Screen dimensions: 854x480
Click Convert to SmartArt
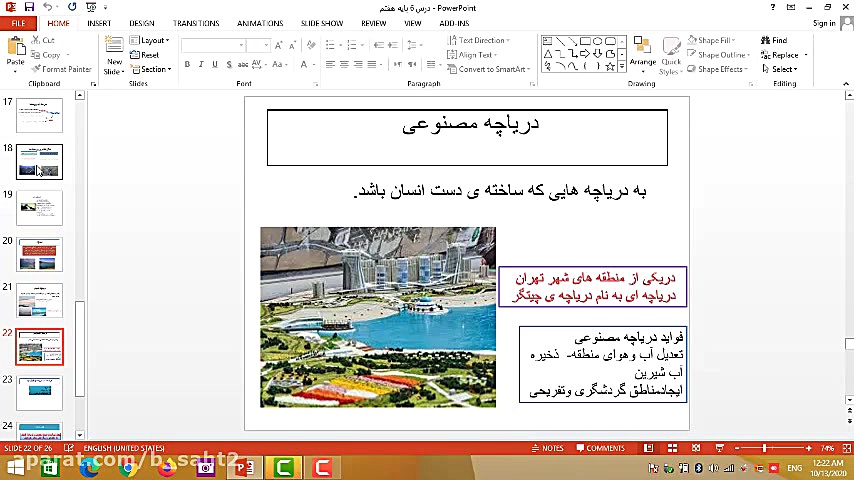click(489, 69)
